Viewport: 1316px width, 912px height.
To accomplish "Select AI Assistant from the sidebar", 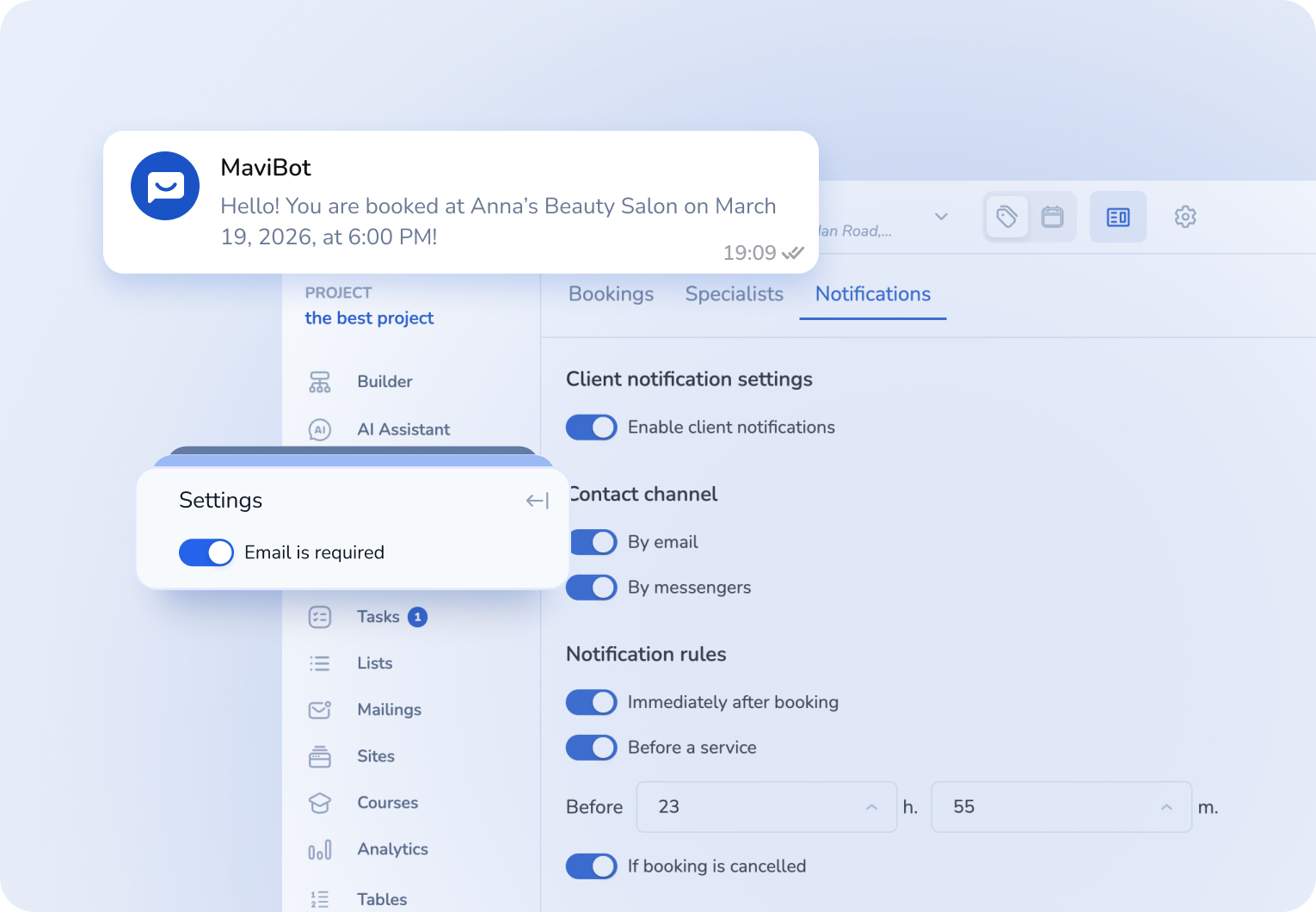I will pyautogui.click(x=403, y=428).
